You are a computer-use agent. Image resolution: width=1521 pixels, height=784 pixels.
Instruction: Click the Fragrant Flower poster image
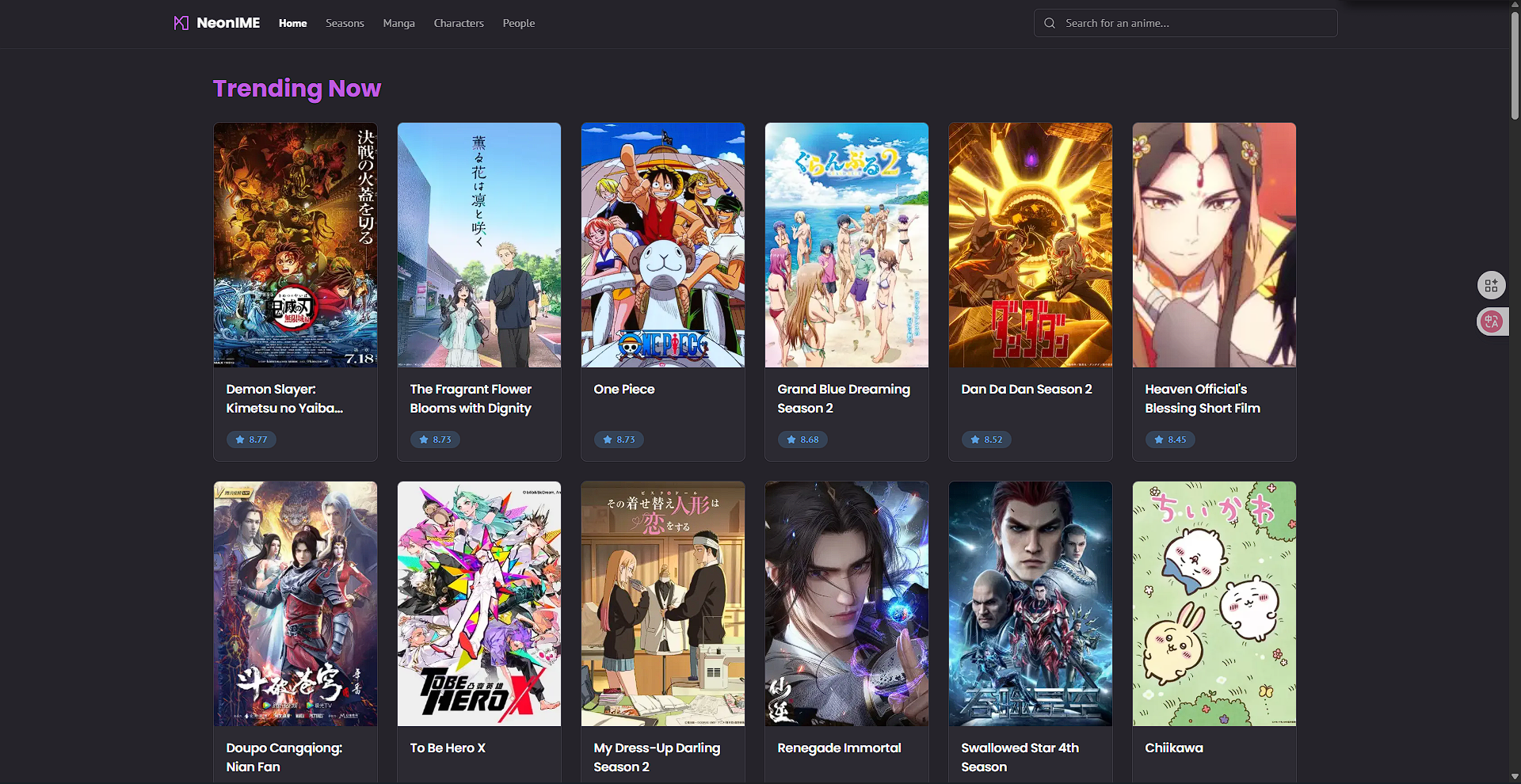[x=479, y=245]
